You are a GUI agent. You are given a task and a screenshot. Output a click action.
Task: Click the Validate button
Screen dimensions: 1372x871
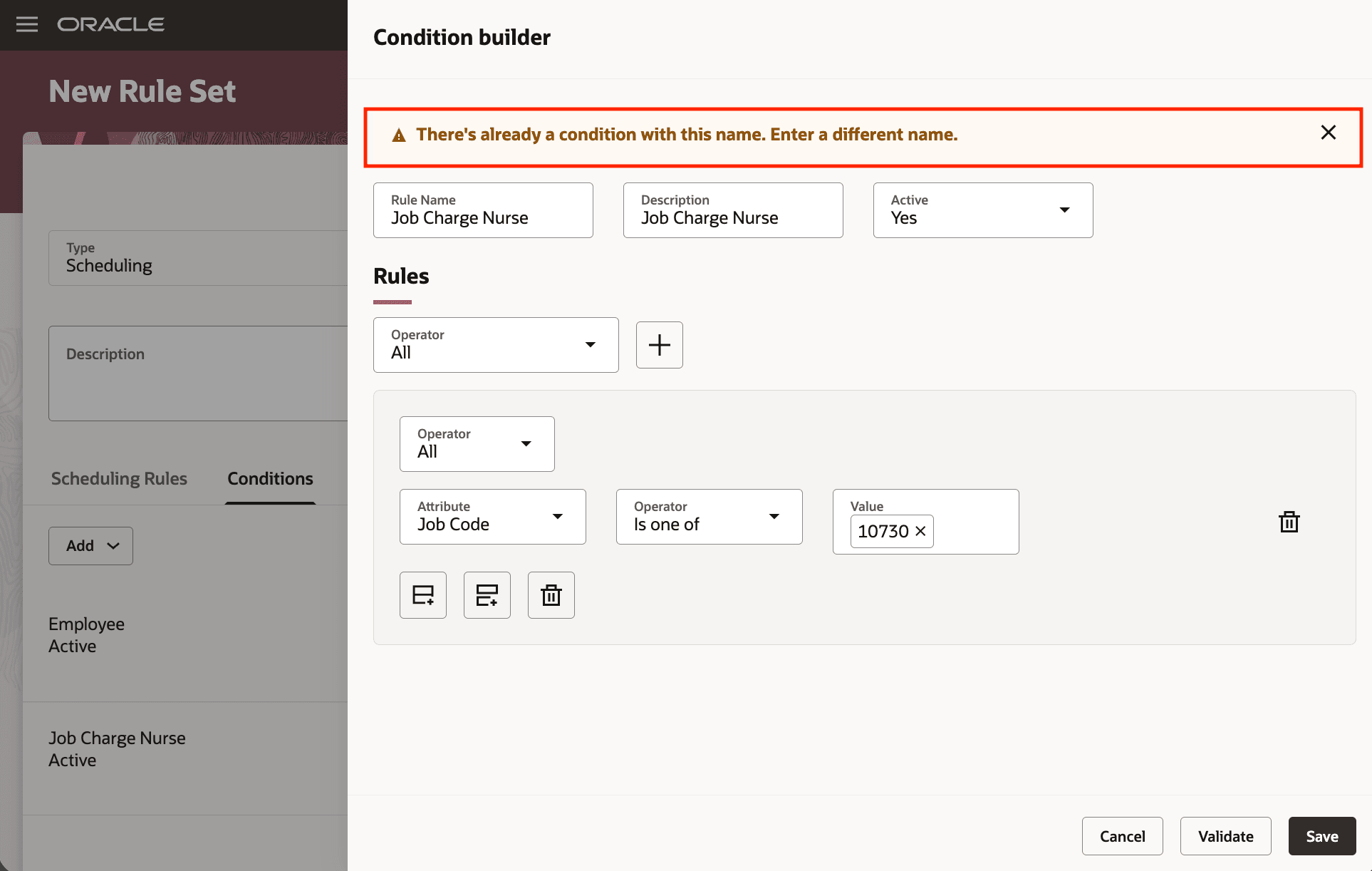[x=1225, y=835]
